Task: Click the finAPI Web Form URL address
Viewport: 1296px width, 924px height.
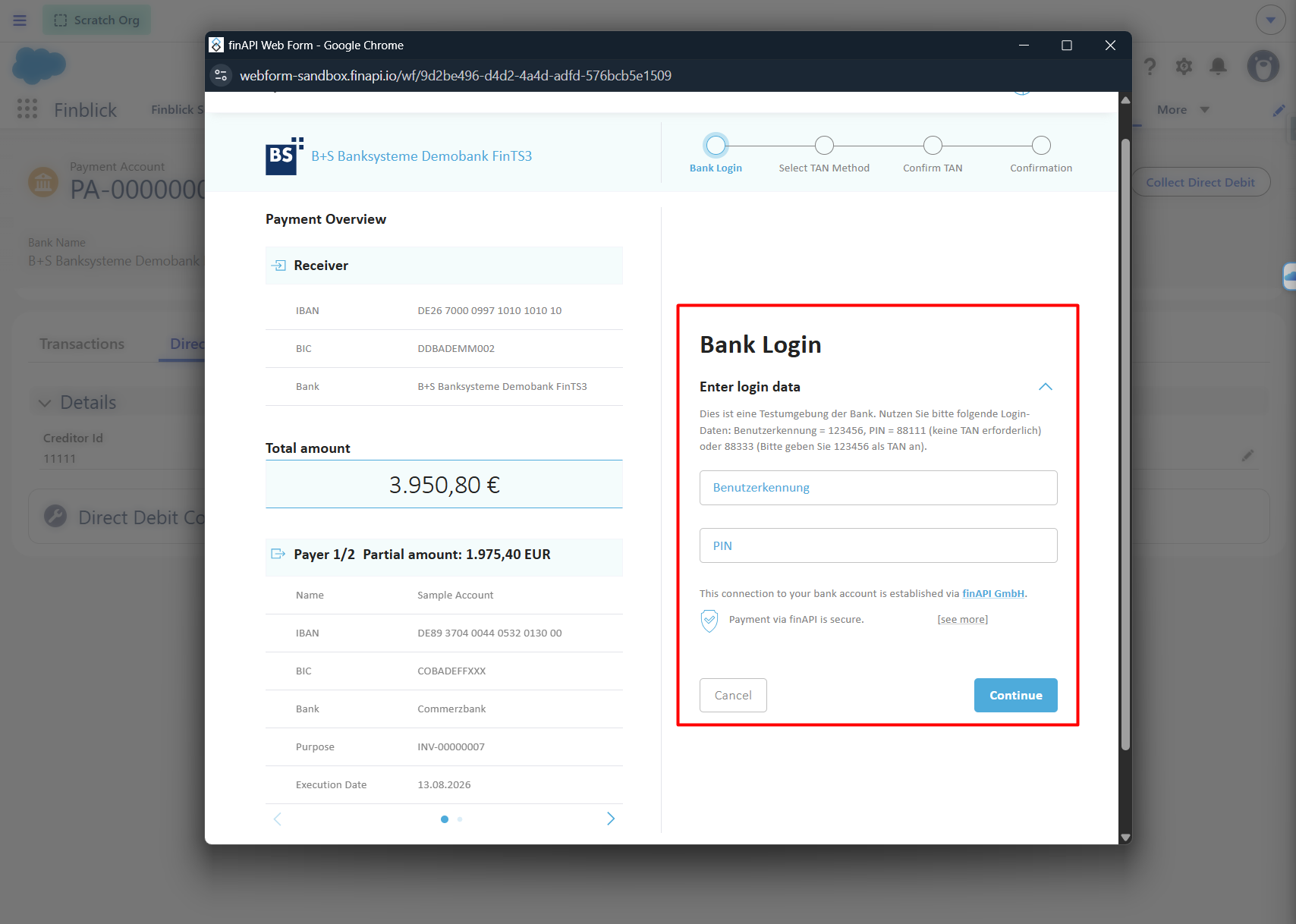Action: click(455, 76)
